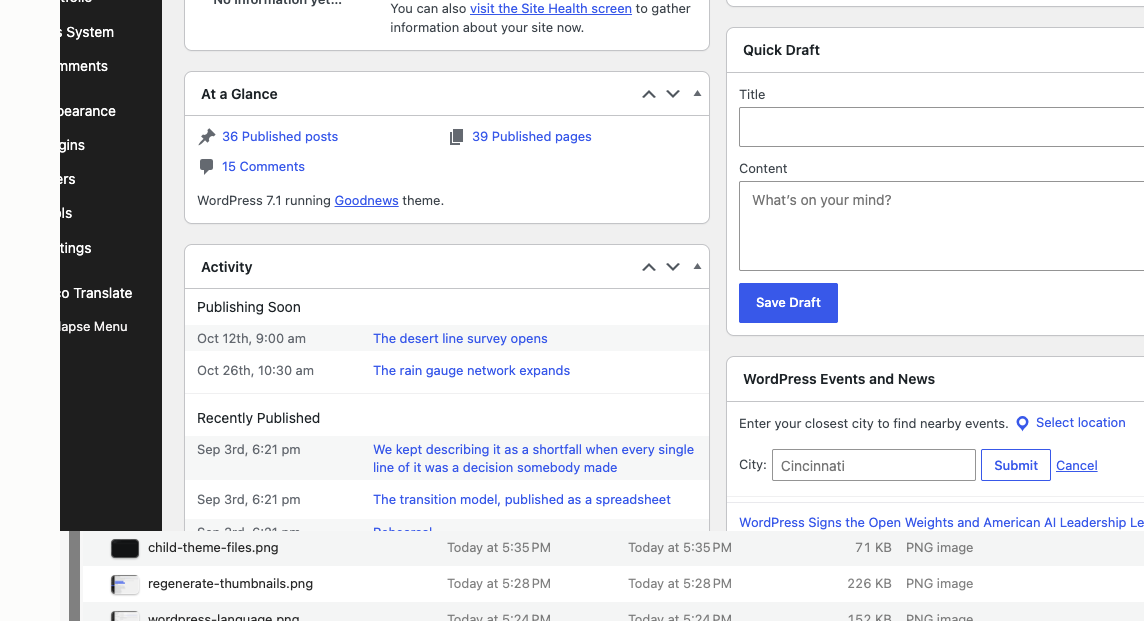
Task: Click the 71 KB size cell in Finder
Action: pos(873,548)
